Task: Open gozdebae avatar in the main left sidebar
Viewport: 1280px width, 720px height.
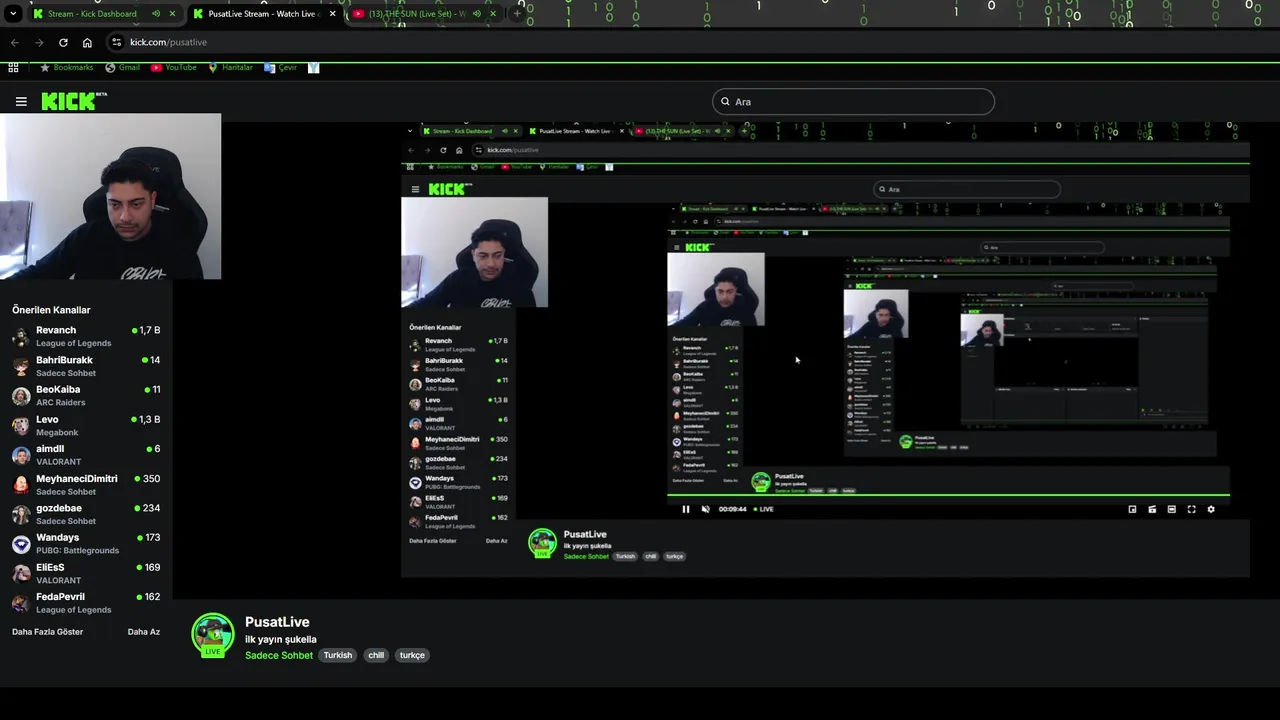Action: click(x=20, y=514)
